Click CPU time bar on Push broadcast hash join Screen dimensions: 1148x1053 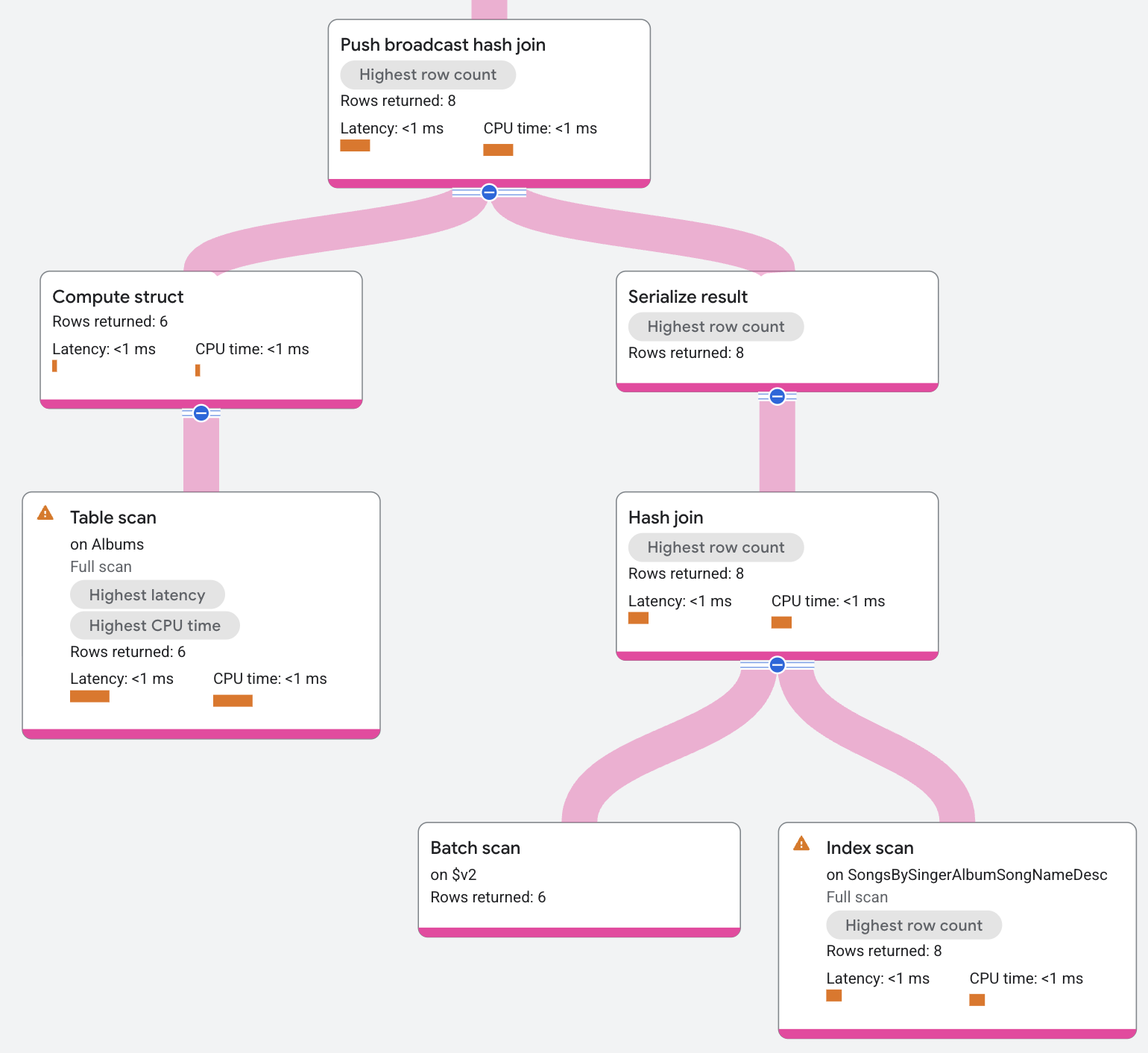498,150
